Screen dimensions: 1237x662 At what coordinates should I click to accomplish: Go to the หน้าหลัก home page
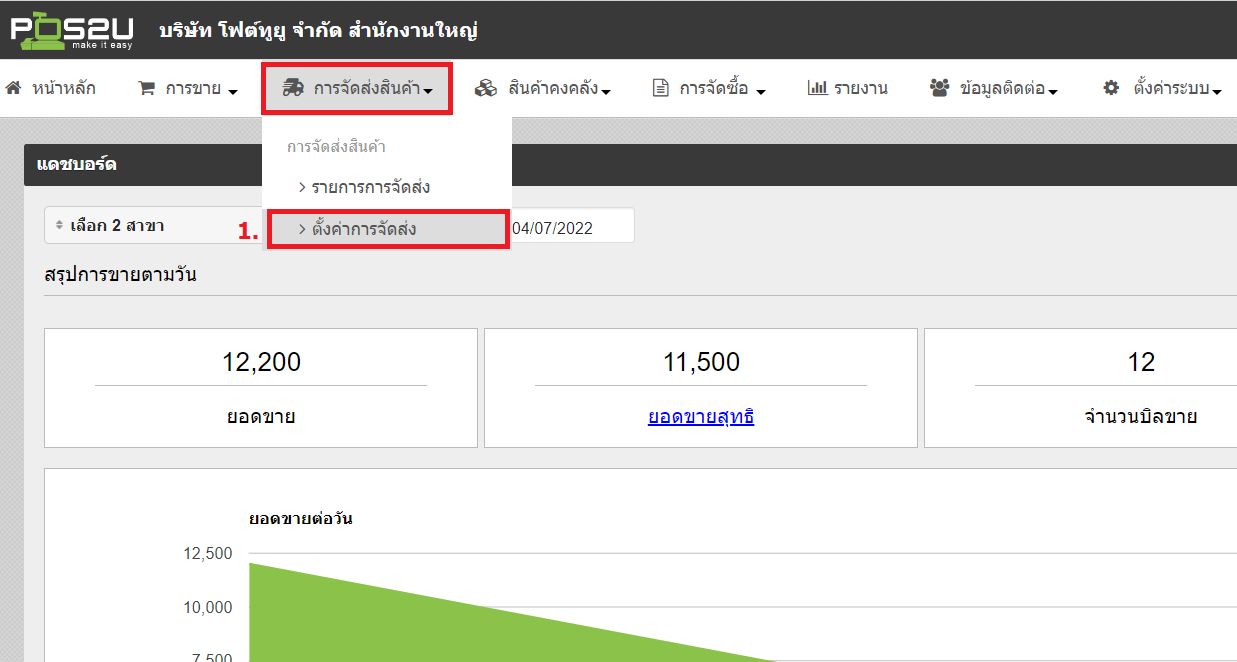point(63,88)
